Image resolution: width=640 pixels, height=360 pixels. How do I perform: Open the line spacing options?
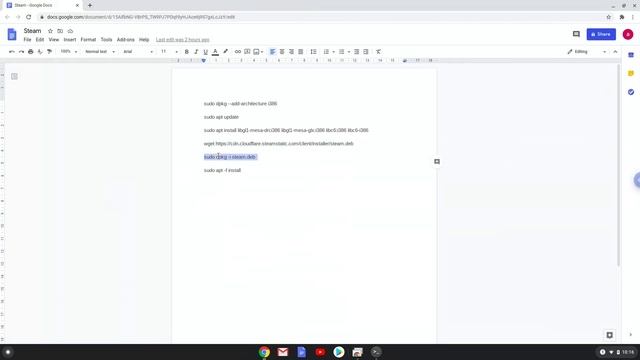313,52
